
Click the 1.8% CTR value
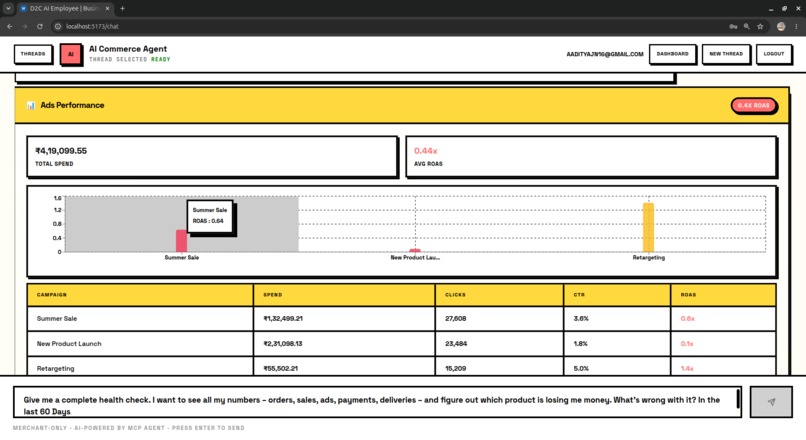tap(580, 344)
